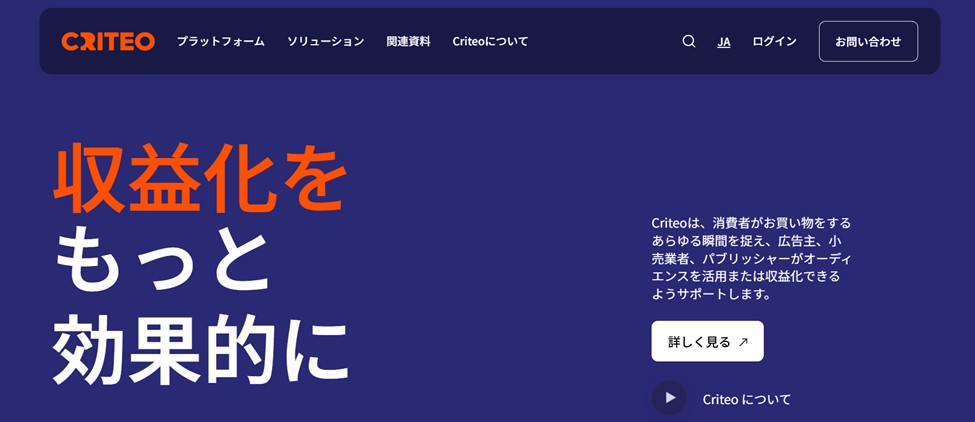Click the 詳しく見る button

707,341
